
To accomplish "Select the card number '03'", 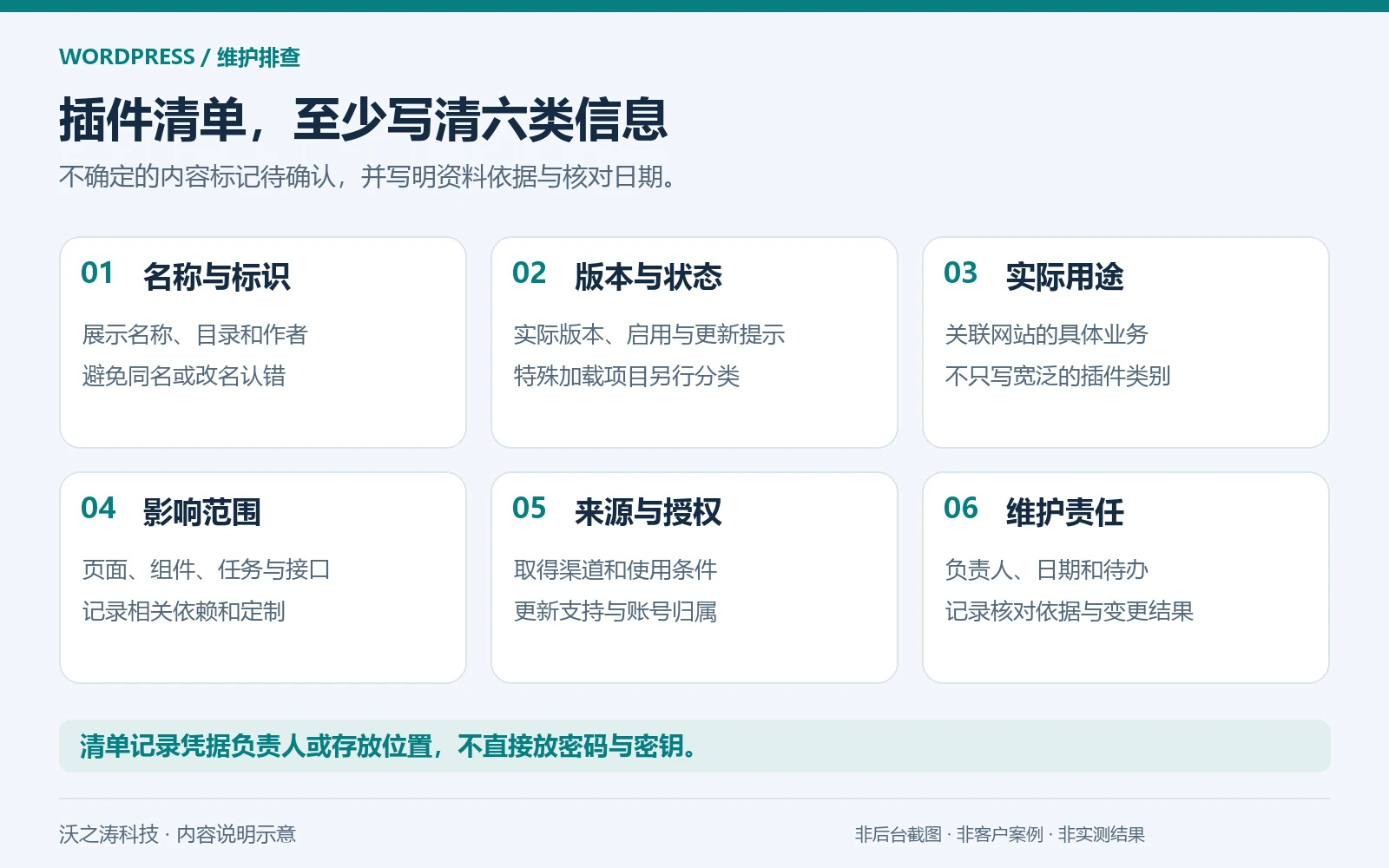I will coord(960,273).
